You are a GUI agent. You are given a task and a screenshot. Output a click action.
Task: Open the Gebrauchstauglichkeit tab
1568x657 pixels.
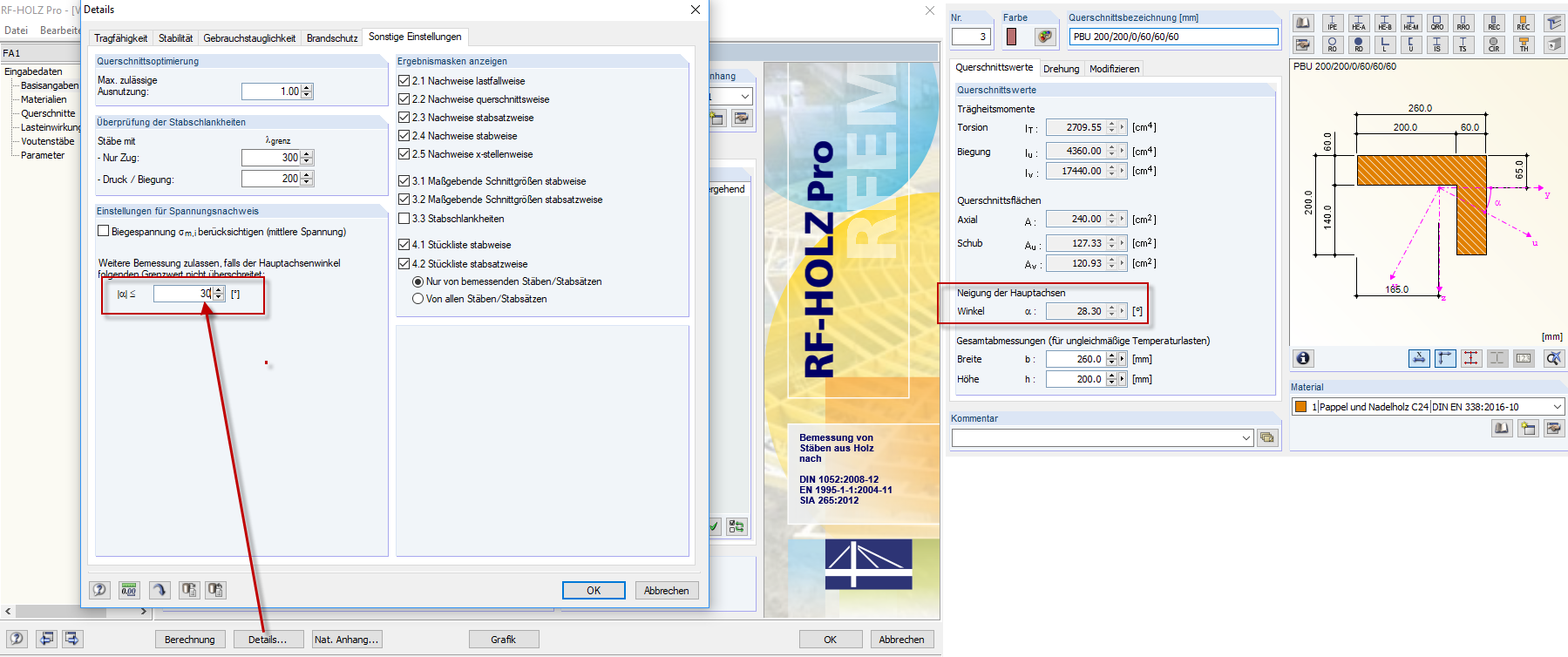249,38
